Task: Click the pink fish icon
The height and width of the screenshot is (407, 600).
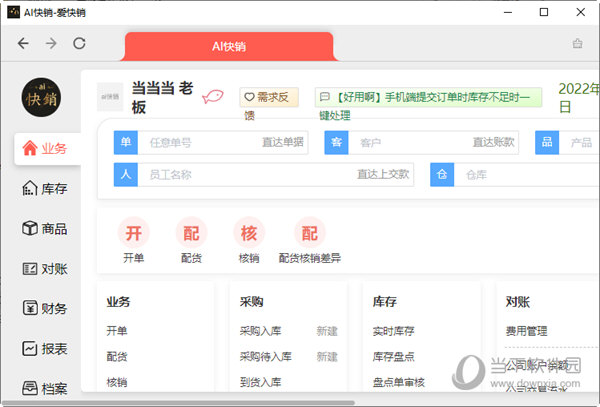Action: (x=213, y=96)
